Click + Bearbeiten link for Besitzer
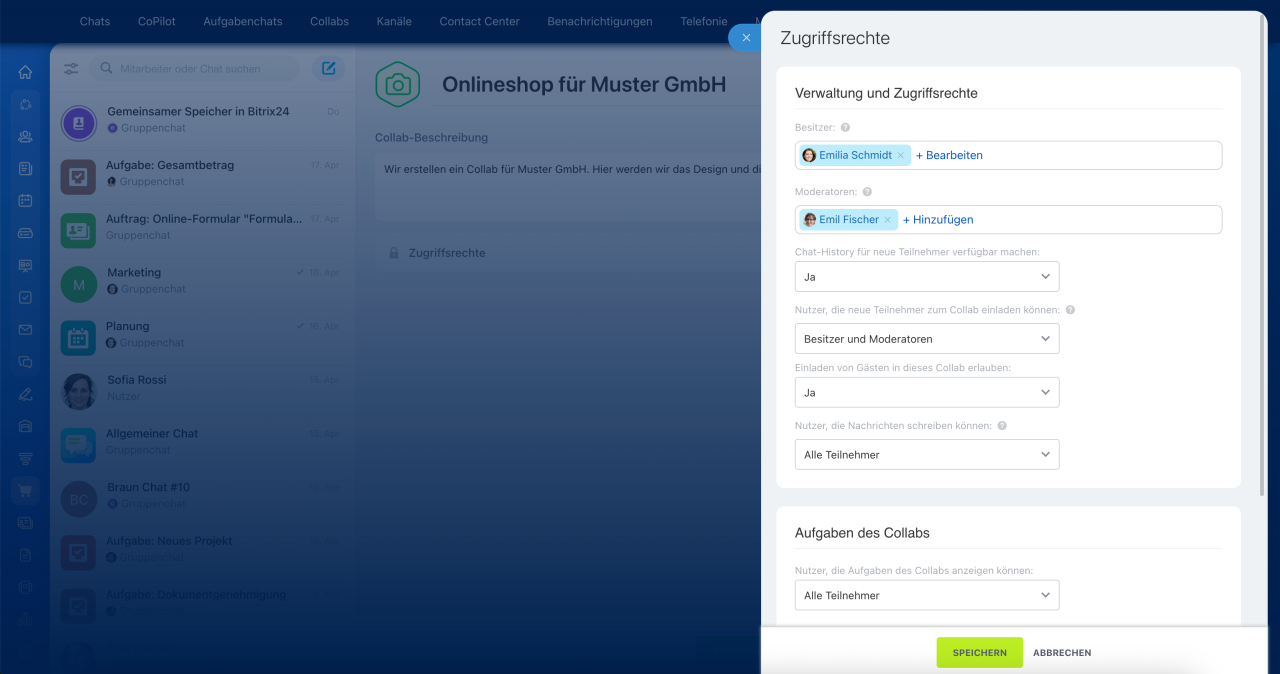1280x674 pixels. 949,155
